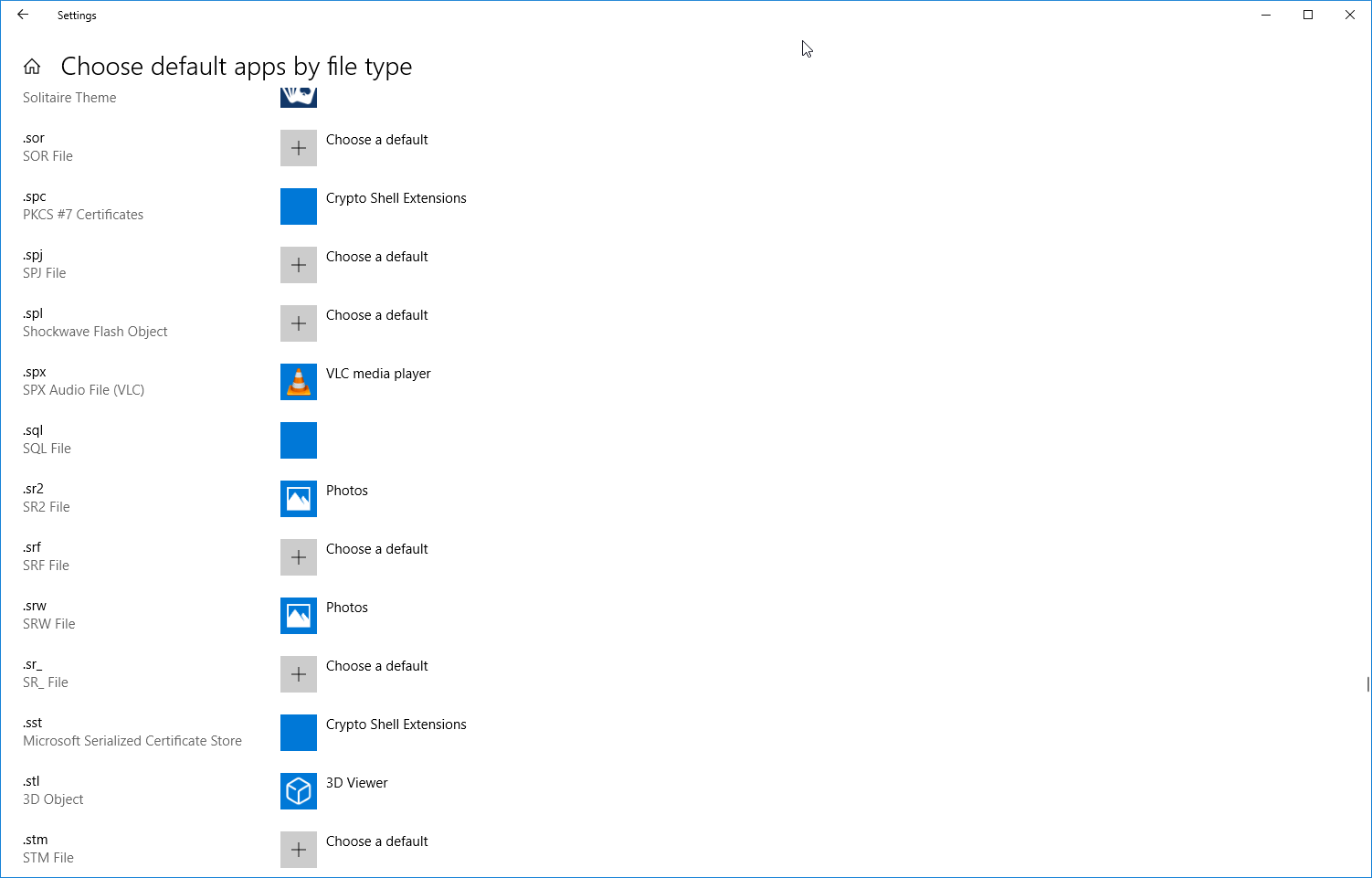Change 3D Viewer default for .stl
This screenshot has height=878, width=1372.
tap(356, 783)
